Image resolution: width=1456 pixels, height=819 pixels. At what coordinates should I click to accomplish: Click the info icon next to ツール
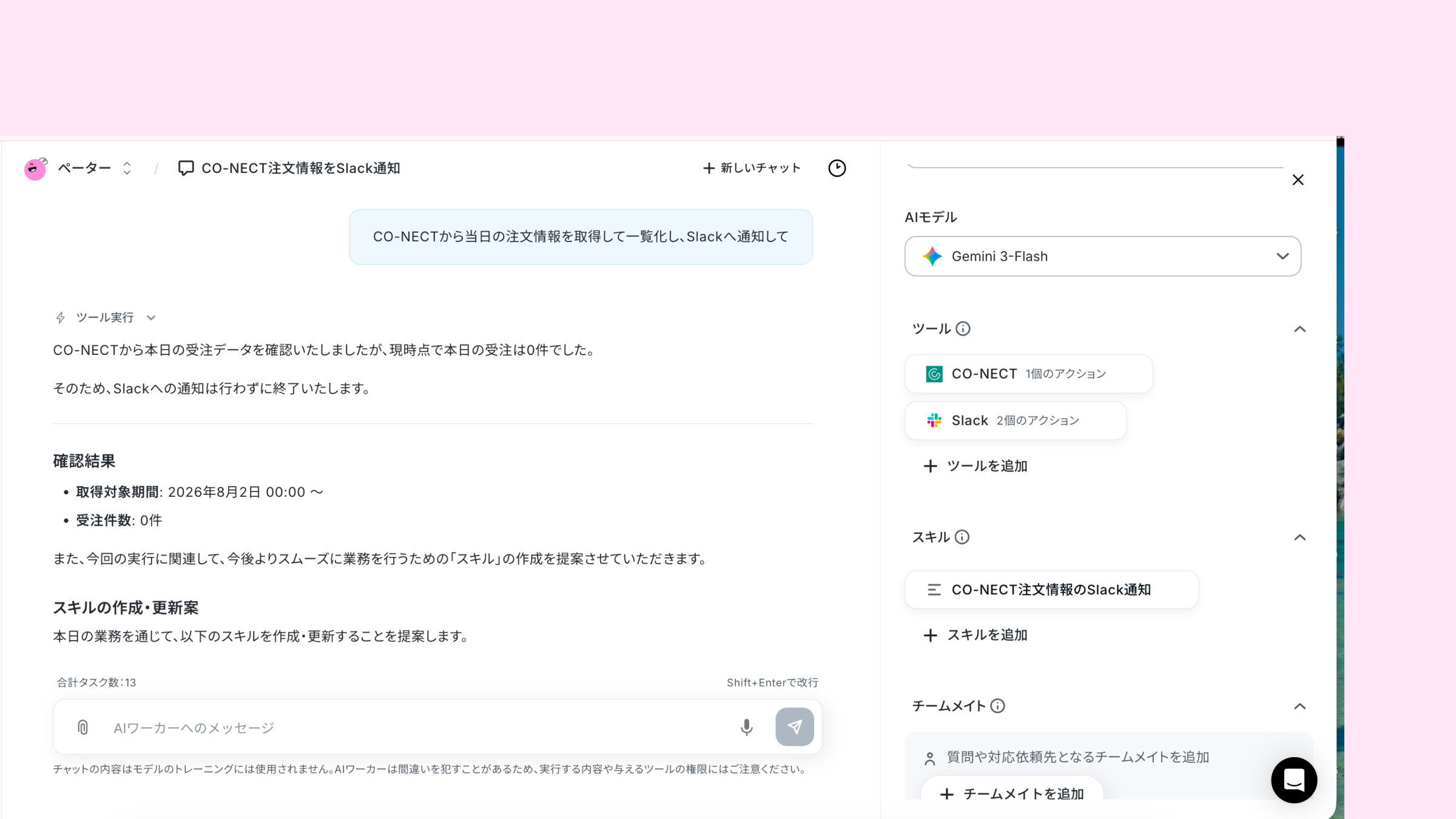coord(963,329)
